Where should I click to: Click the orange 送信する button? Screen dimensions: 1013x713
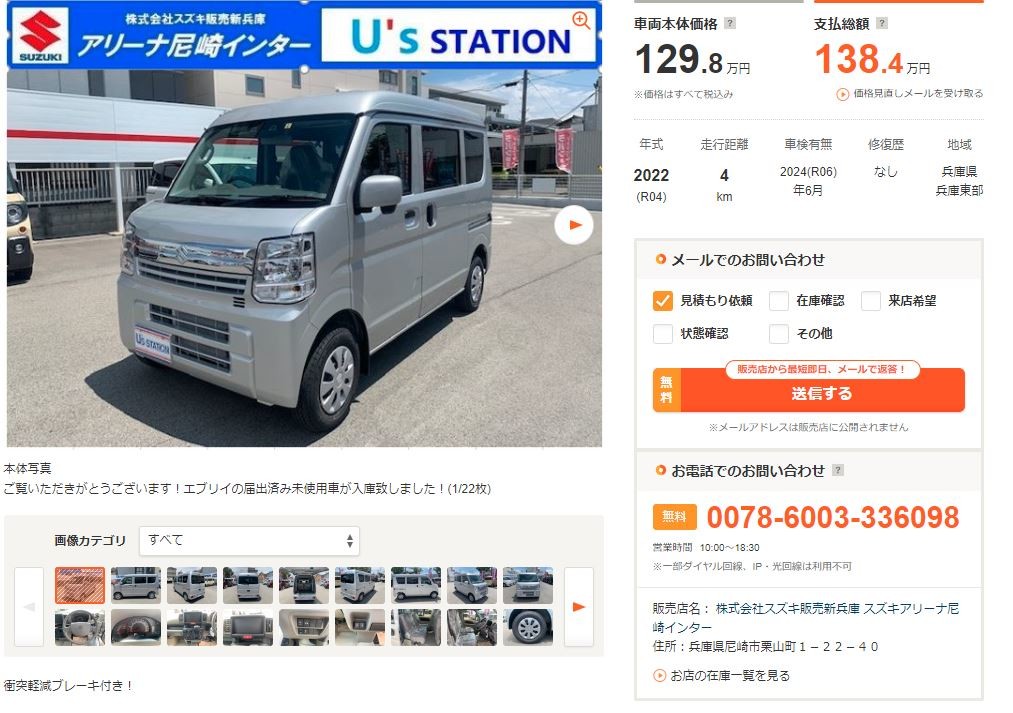(x=809, y=390)
